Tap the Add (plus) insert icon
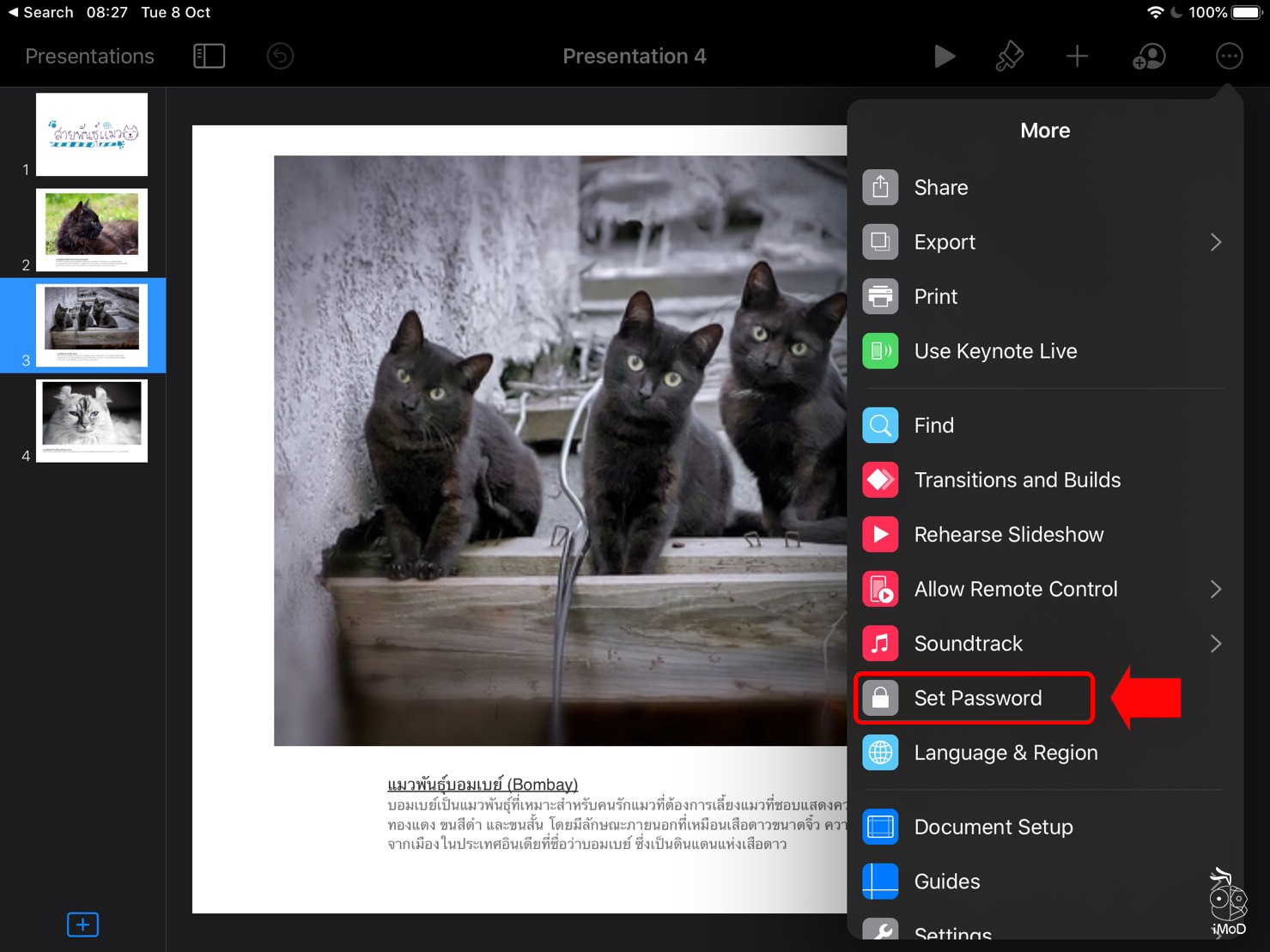This screenshot has height=952, width=1270. click(1077, 57)
